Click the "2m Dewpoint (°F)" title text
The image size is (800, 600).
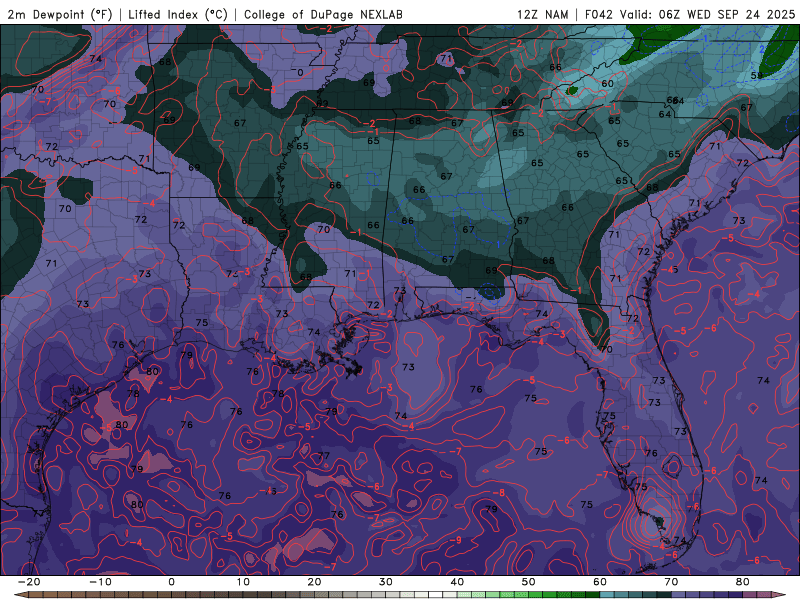(60, 14)
